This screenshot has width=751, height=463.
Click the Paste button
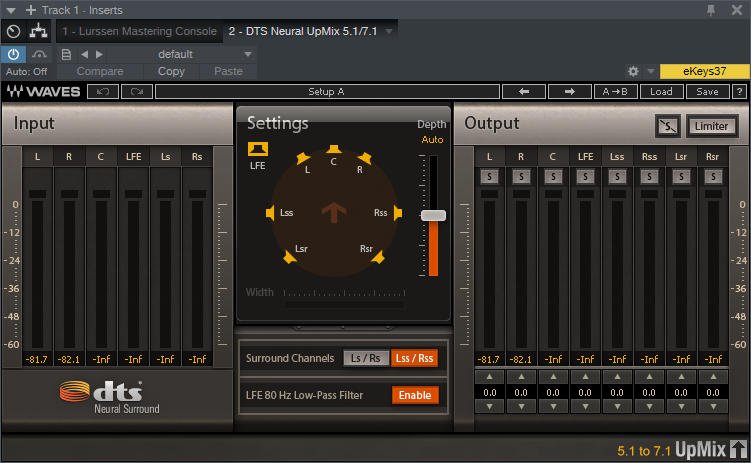228,71
